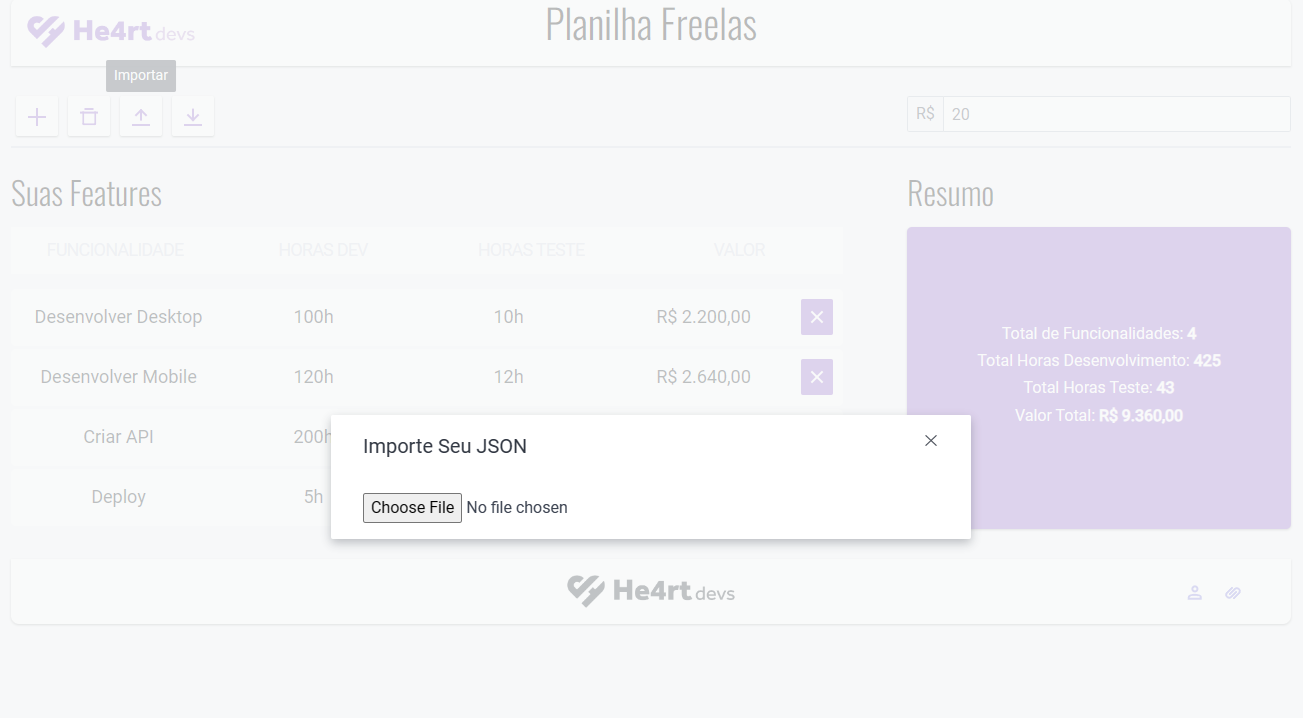The height and width of the screenshot is (718, 1303).
Task: Click the VALOR column header
Action: pos(739,249)
